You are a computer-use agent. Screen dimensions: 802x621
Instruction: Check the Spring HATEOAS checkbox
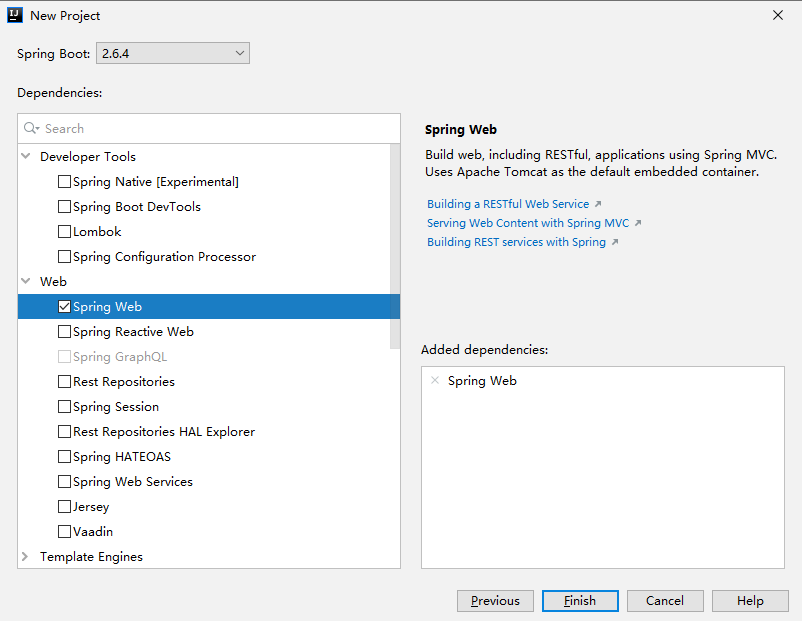click(x=64, y=456)
